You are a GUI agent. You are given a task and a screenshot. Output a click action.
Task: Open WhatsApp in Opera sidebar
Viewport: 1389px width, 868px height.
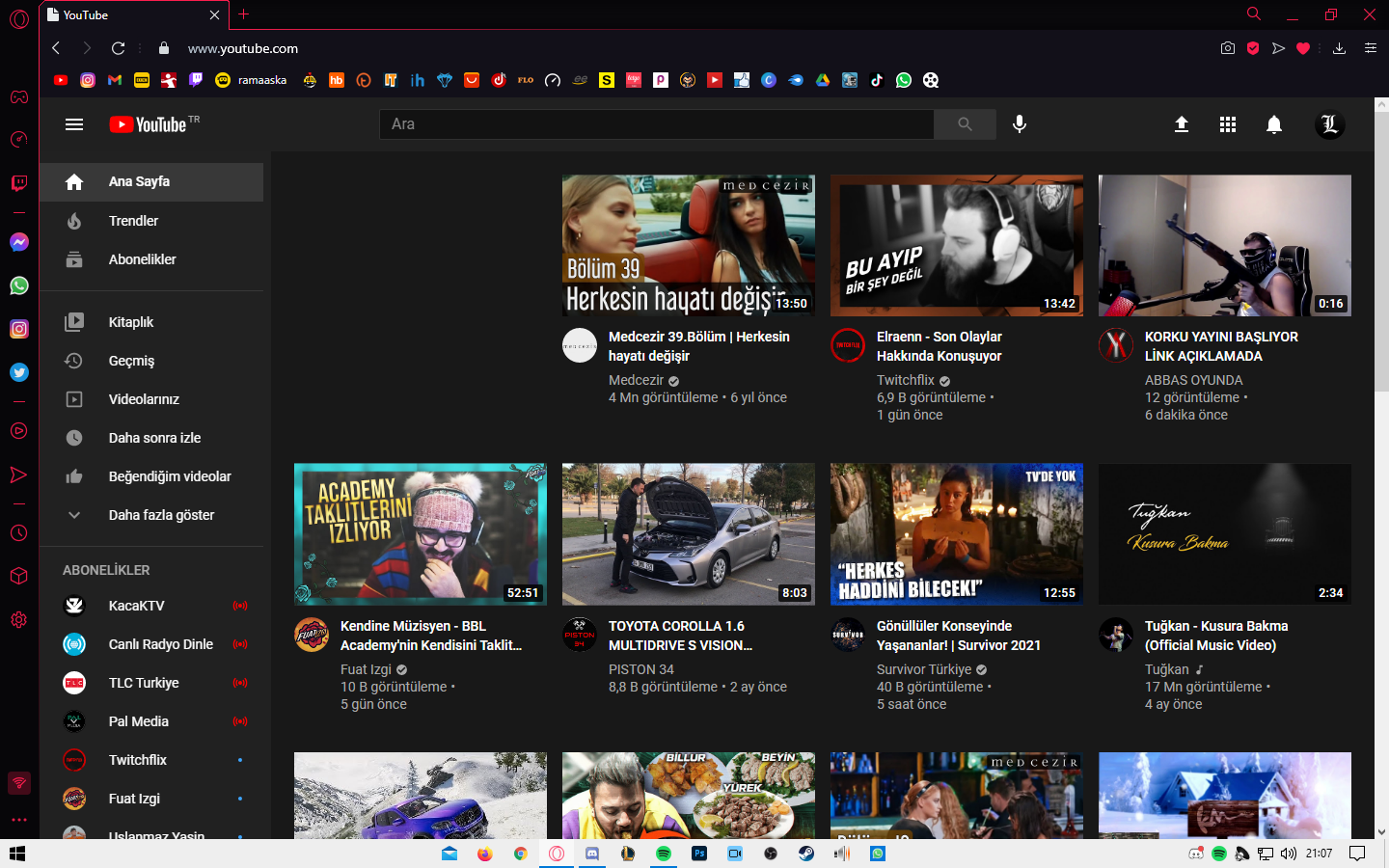(19, 285)
